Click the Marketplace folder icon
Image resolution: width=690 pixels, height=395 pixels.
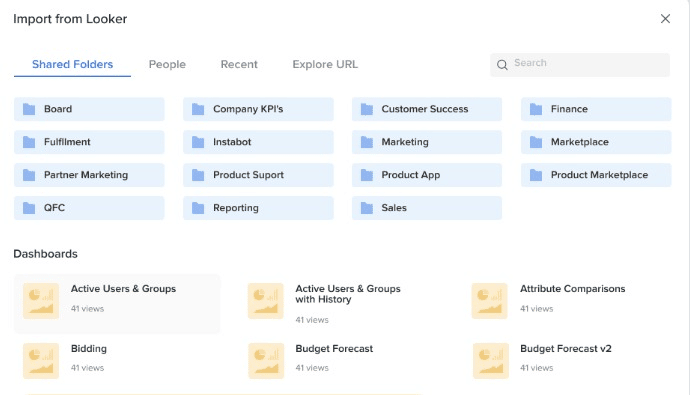pyautogui.click(x=536, y=142)
